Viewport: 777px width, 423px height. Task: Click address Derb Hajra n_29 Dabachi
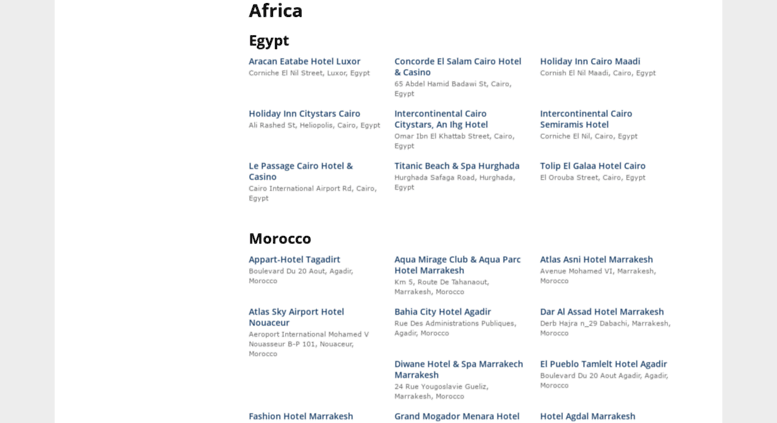tap(605, 328)
